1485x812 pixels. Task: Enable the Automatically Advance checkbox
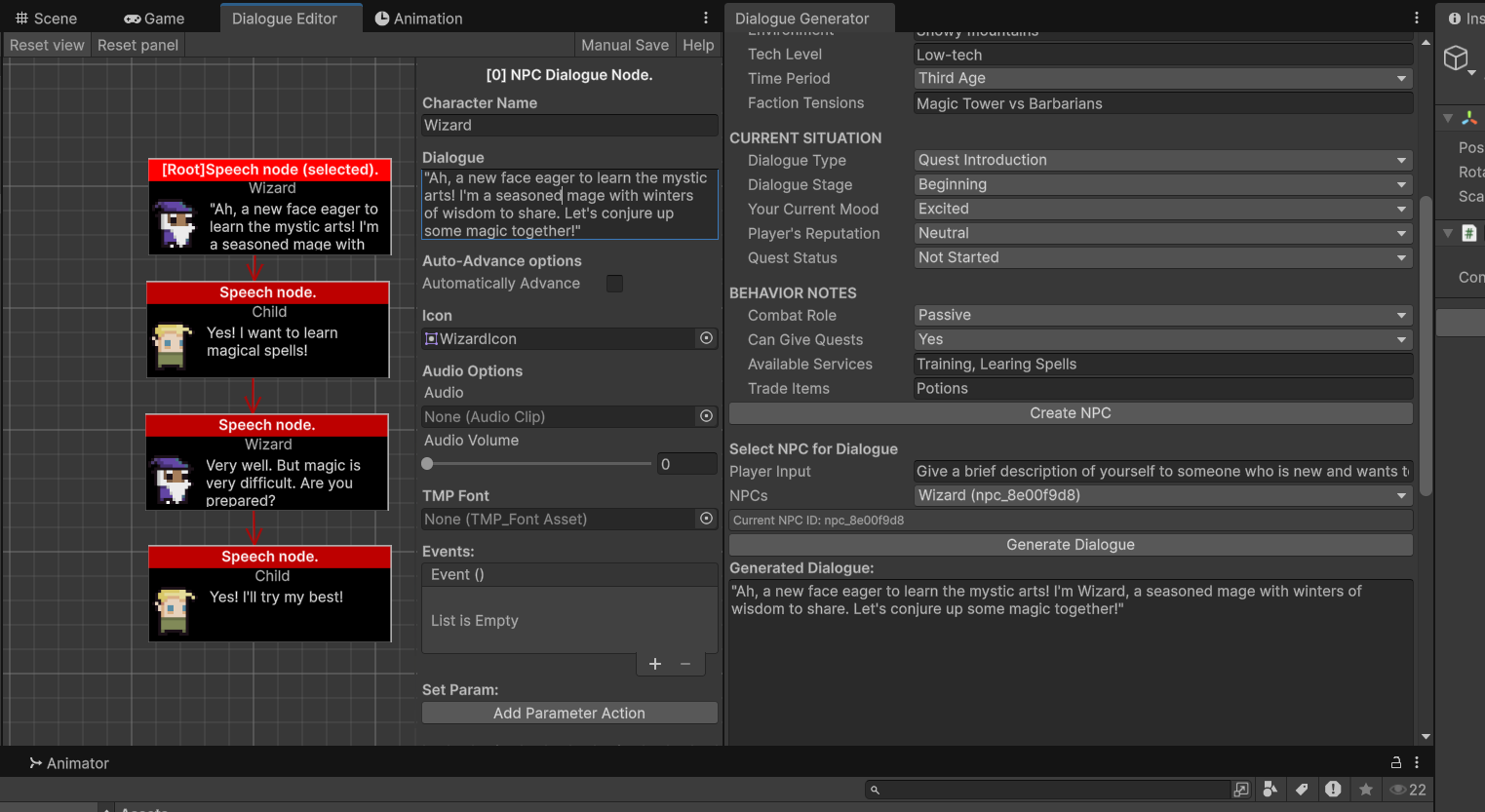pyautogui.click(x=614, y=284)
